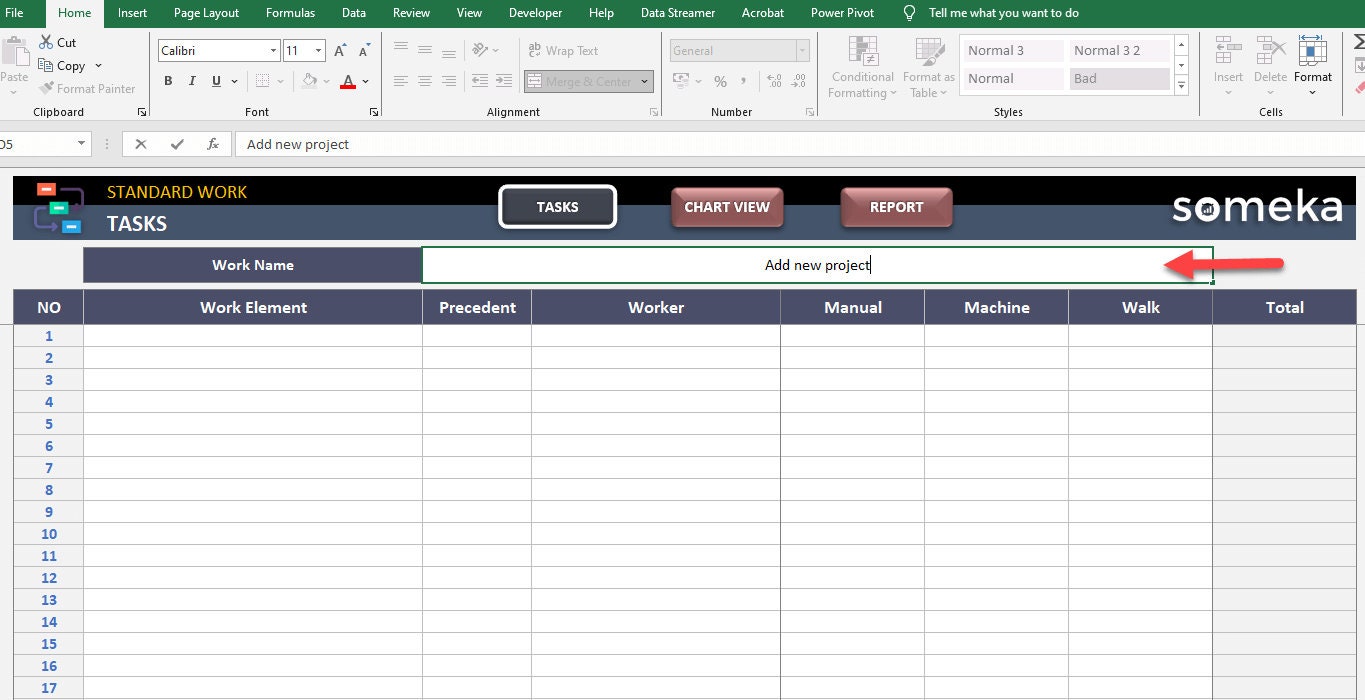
Task: Click the Cut scissors icon
Action: (x=46, y=43)
